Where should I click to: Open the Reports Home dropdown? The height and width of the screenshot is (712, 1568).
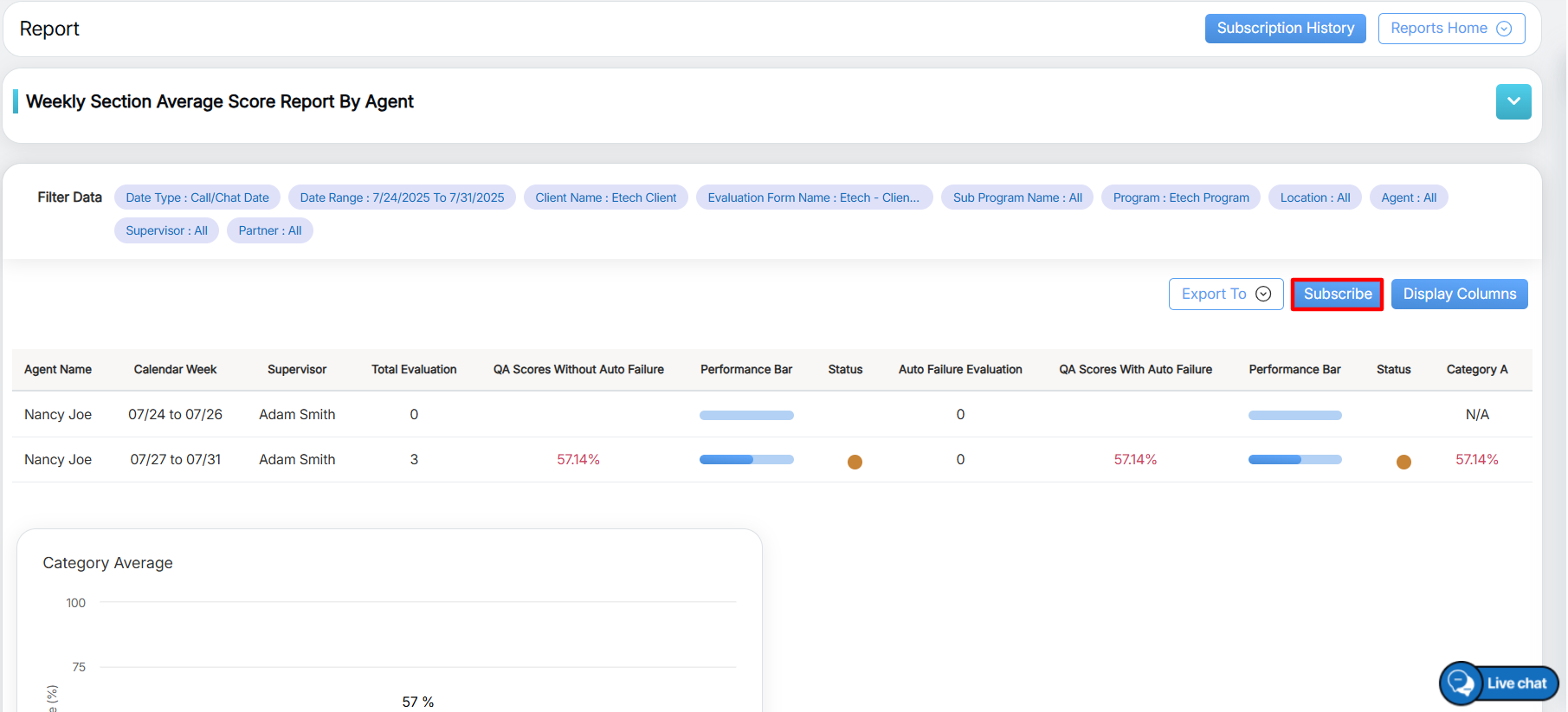pyautogui.click(x=1450, y=29)
